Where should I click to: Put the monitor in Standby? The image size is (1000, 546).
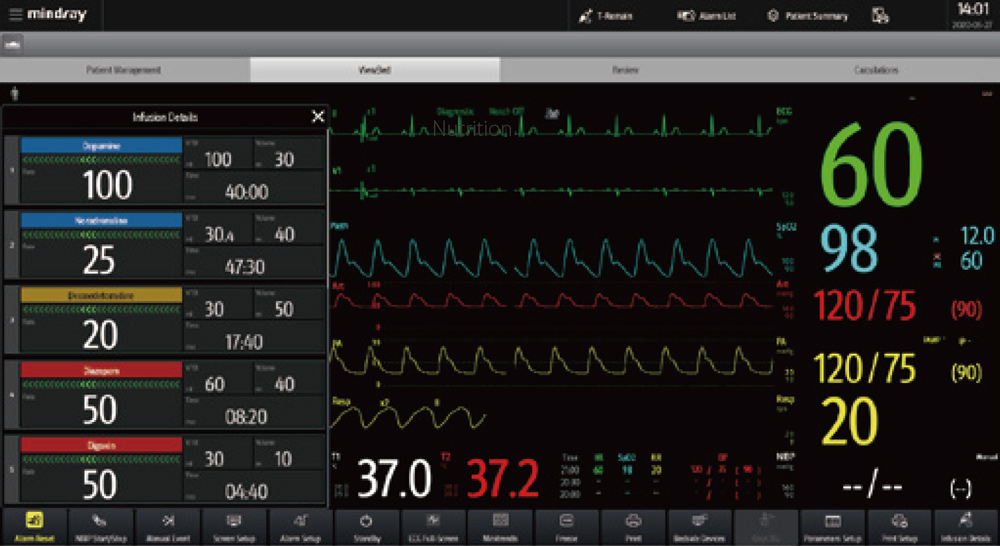(366, 525)
